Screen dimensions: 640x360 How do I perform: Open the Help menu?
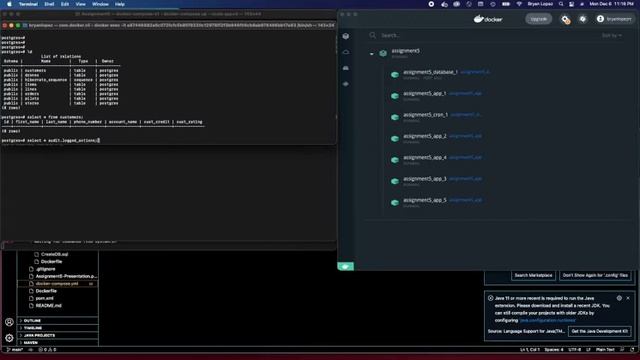click(120, 4)
